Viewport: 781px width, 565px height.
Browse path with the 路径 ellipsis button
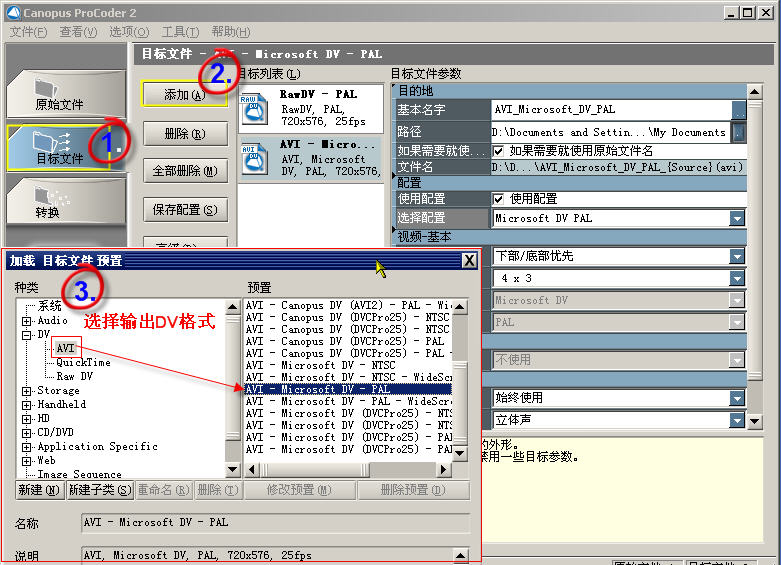[739, 132]
